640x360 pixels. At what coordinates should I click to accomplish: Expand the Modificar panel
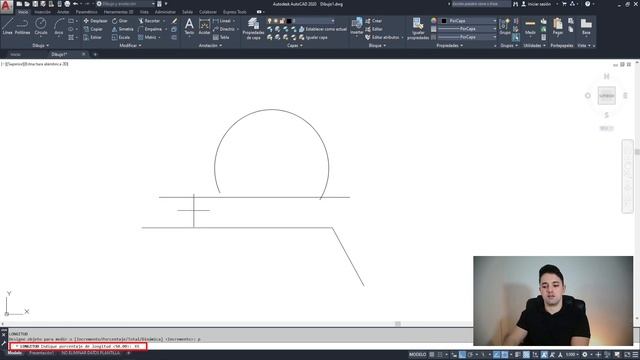130,46
